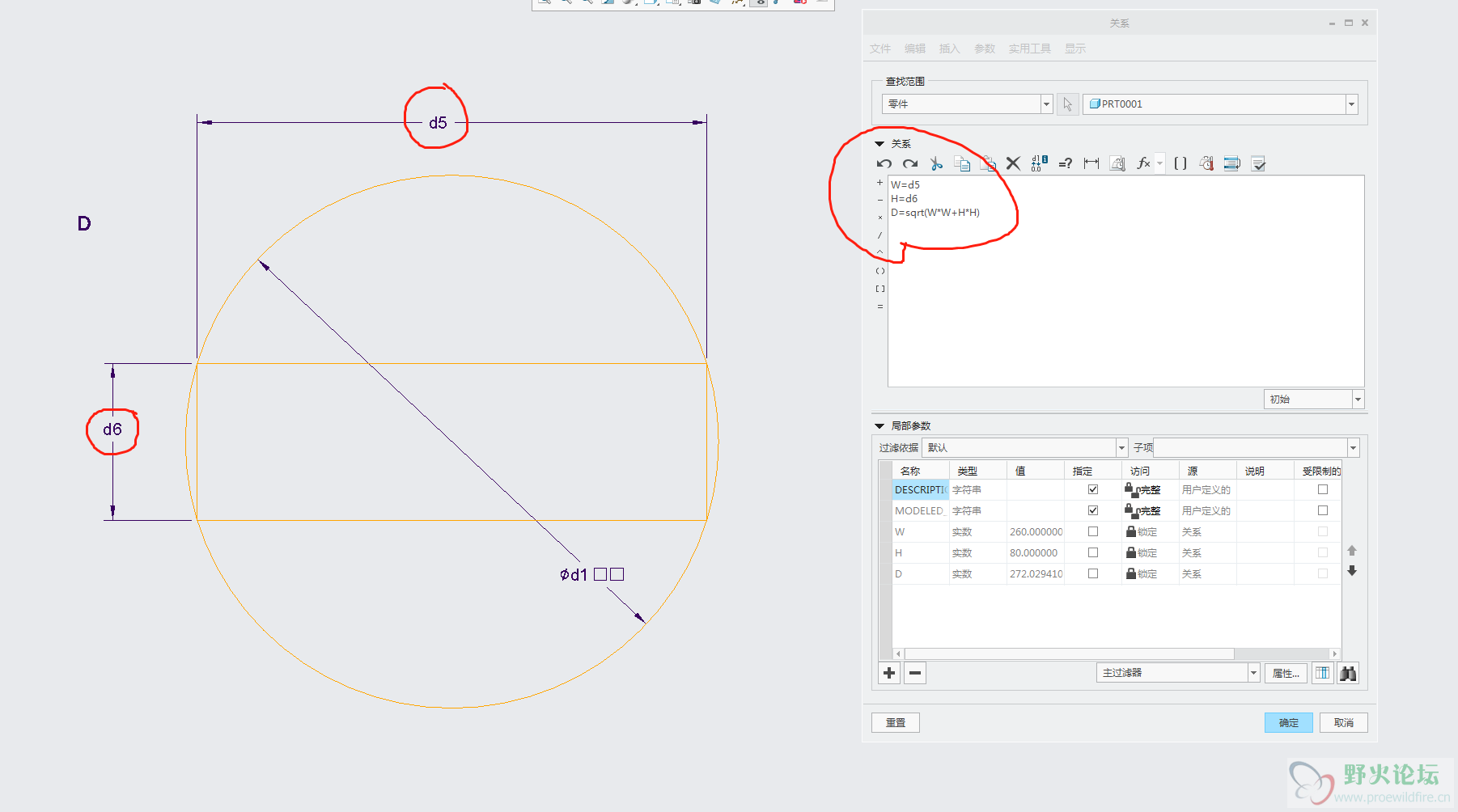
Task: Switch dimensions between names and values
Action: [1039, 163]
